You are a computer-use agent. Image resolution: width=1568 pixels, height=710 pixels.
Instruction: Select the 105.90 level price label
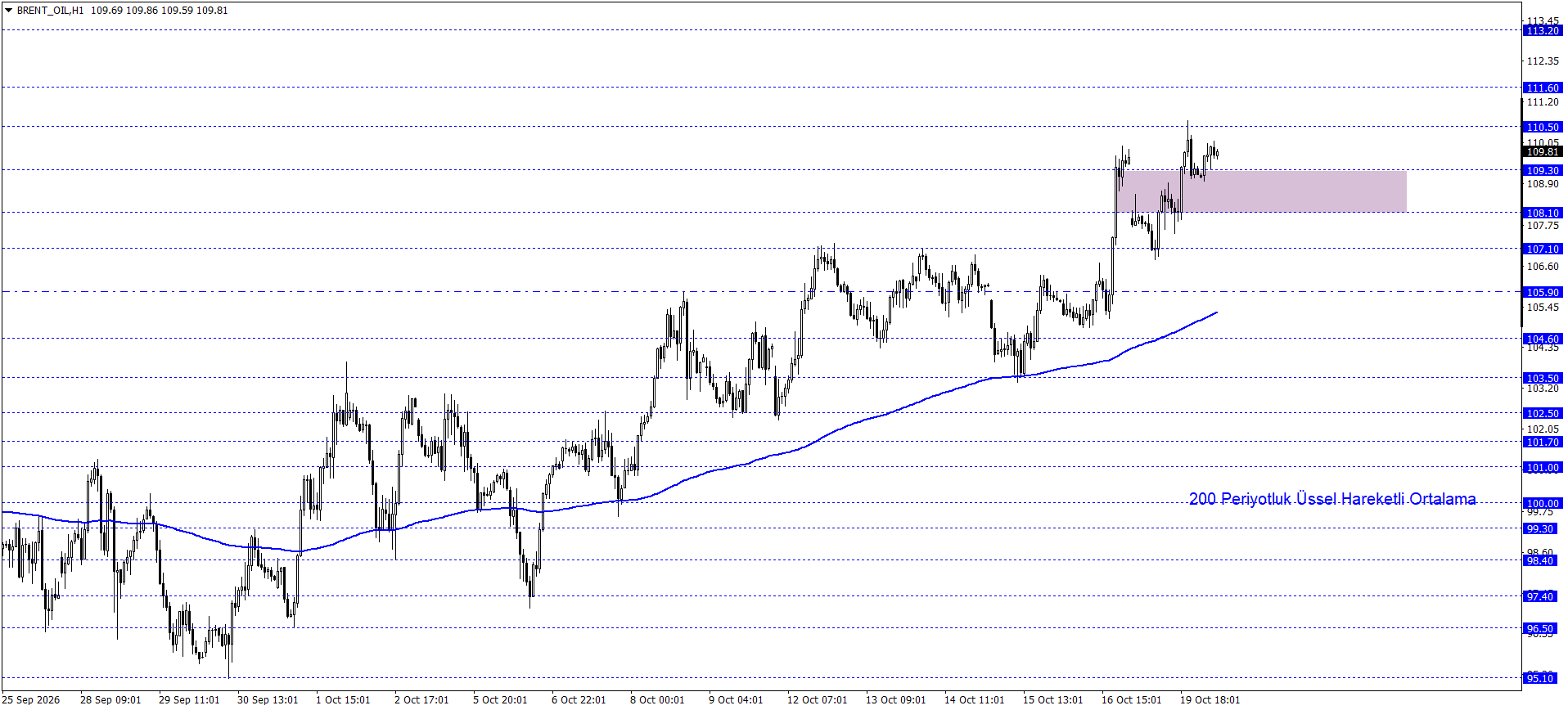[x=1543, y=293]
